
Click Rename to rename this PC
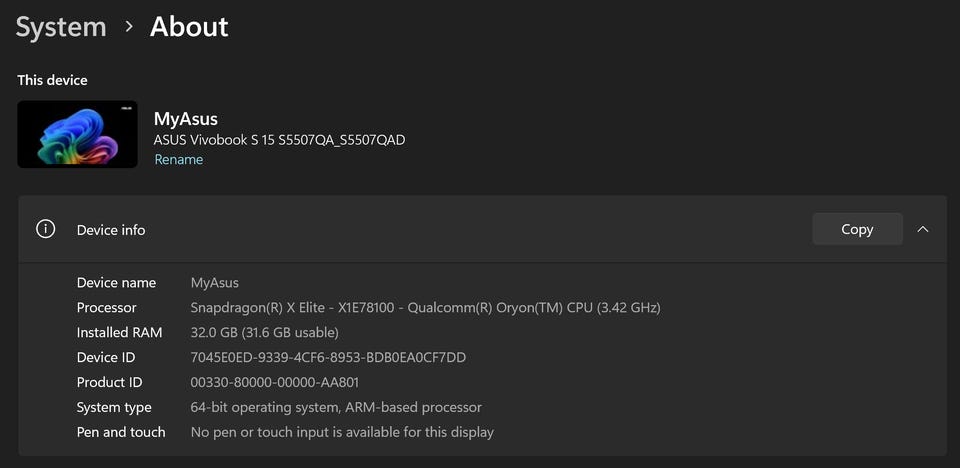[178, 160]
